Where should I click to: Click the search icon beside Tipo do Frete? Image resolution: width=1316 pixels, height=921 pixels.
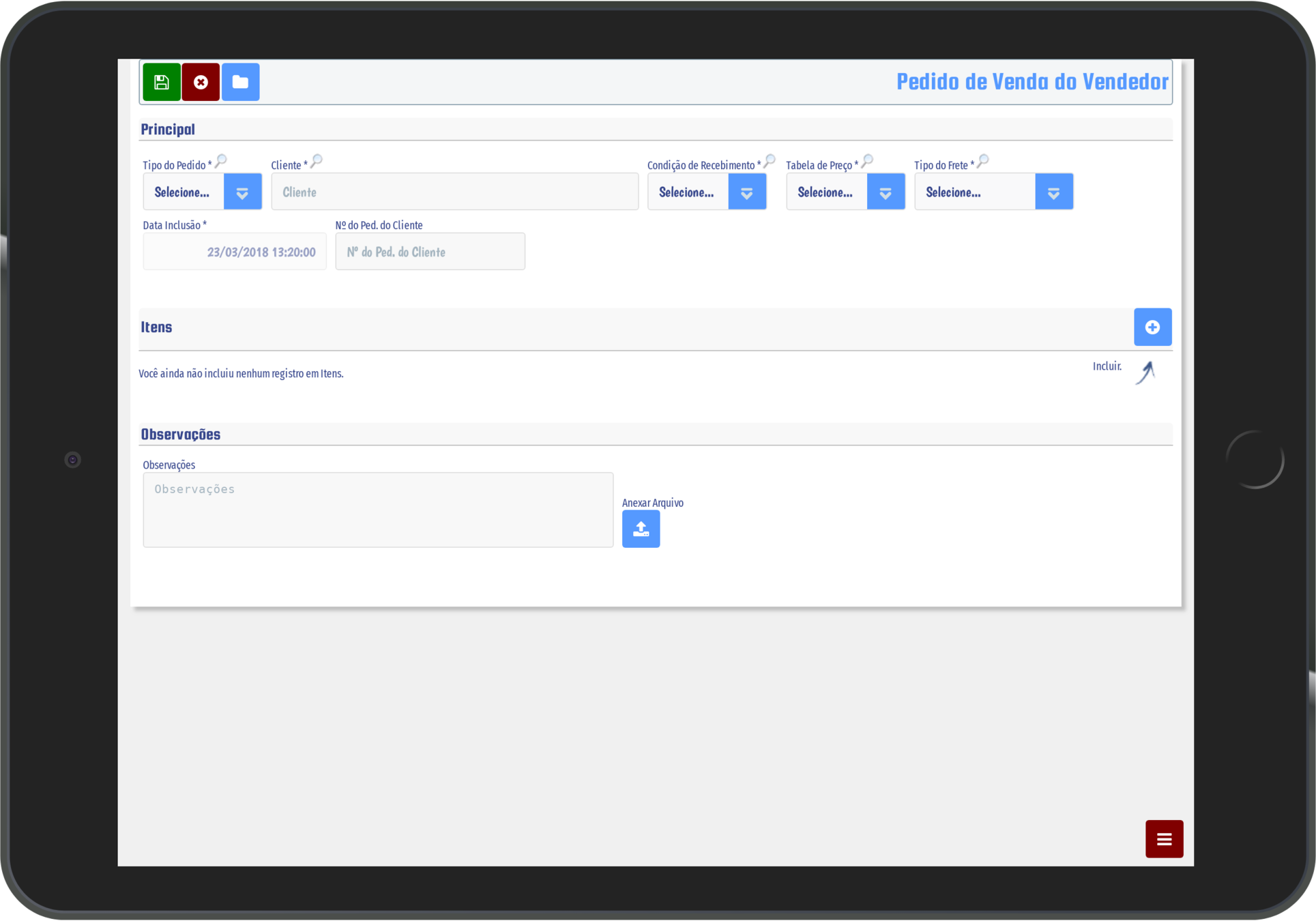[x=983, y=162]
